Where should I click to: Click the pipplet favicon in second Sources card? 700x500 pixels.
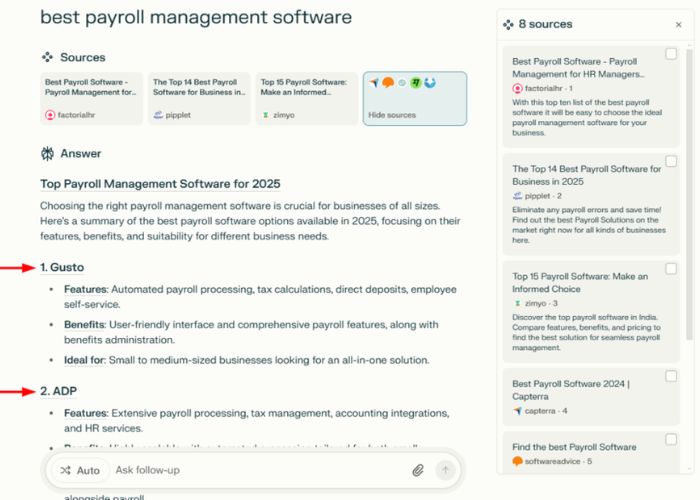[x=158, y=115]
